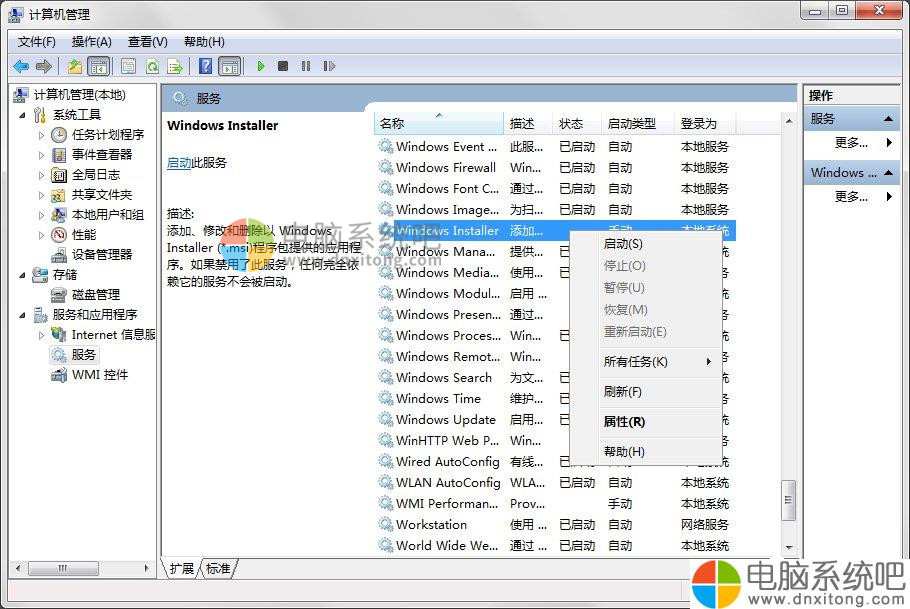The image size is (910, 609).
Task: Click the tree pane horizontal scrollbar thumb
Action: coord(63,568)
